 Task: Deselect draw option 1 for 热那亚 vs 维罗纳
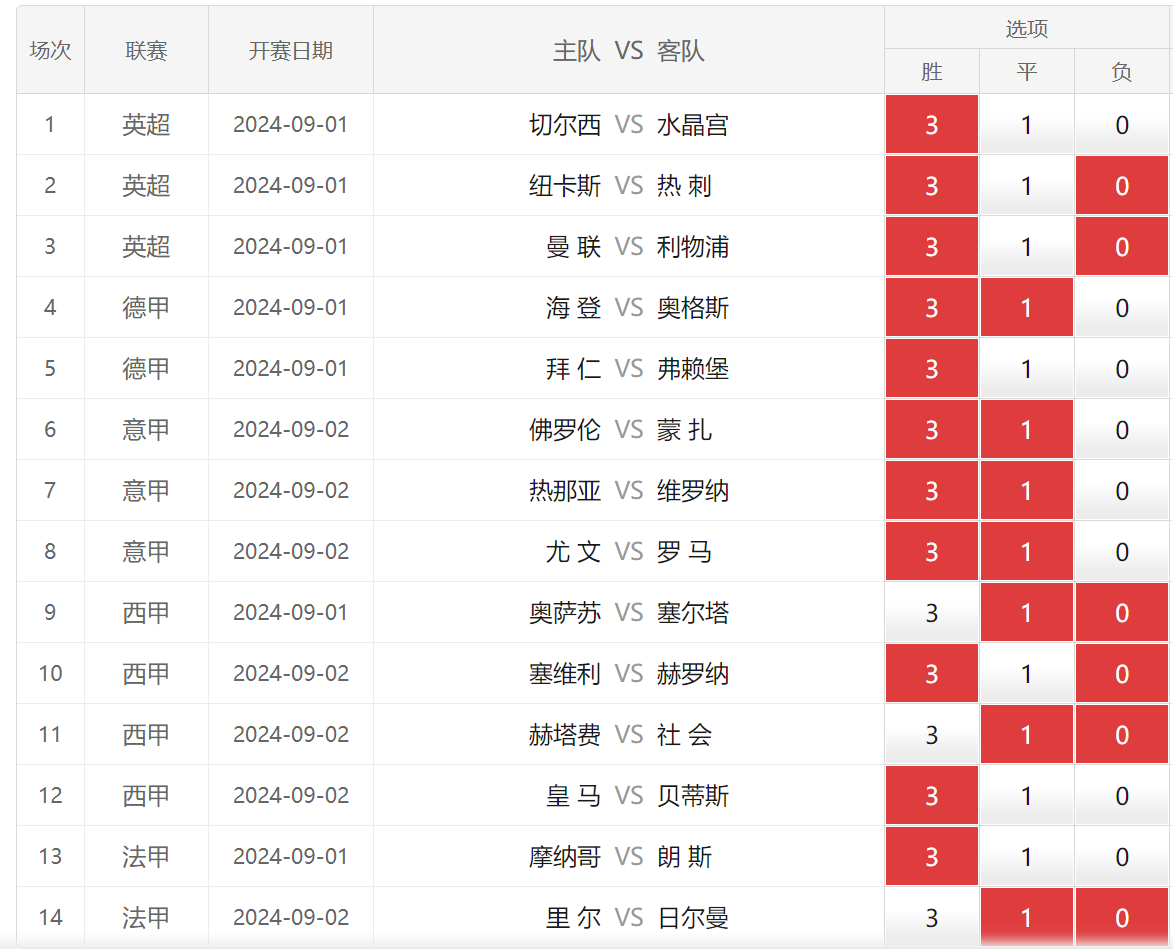[x=1026, y=491]
